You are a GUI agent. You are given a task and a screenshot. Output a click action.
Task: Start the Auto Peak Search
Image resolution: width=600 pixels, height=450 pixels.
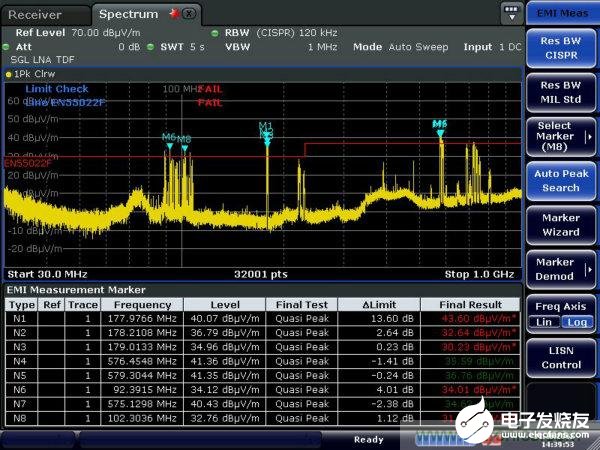(561, 180)
